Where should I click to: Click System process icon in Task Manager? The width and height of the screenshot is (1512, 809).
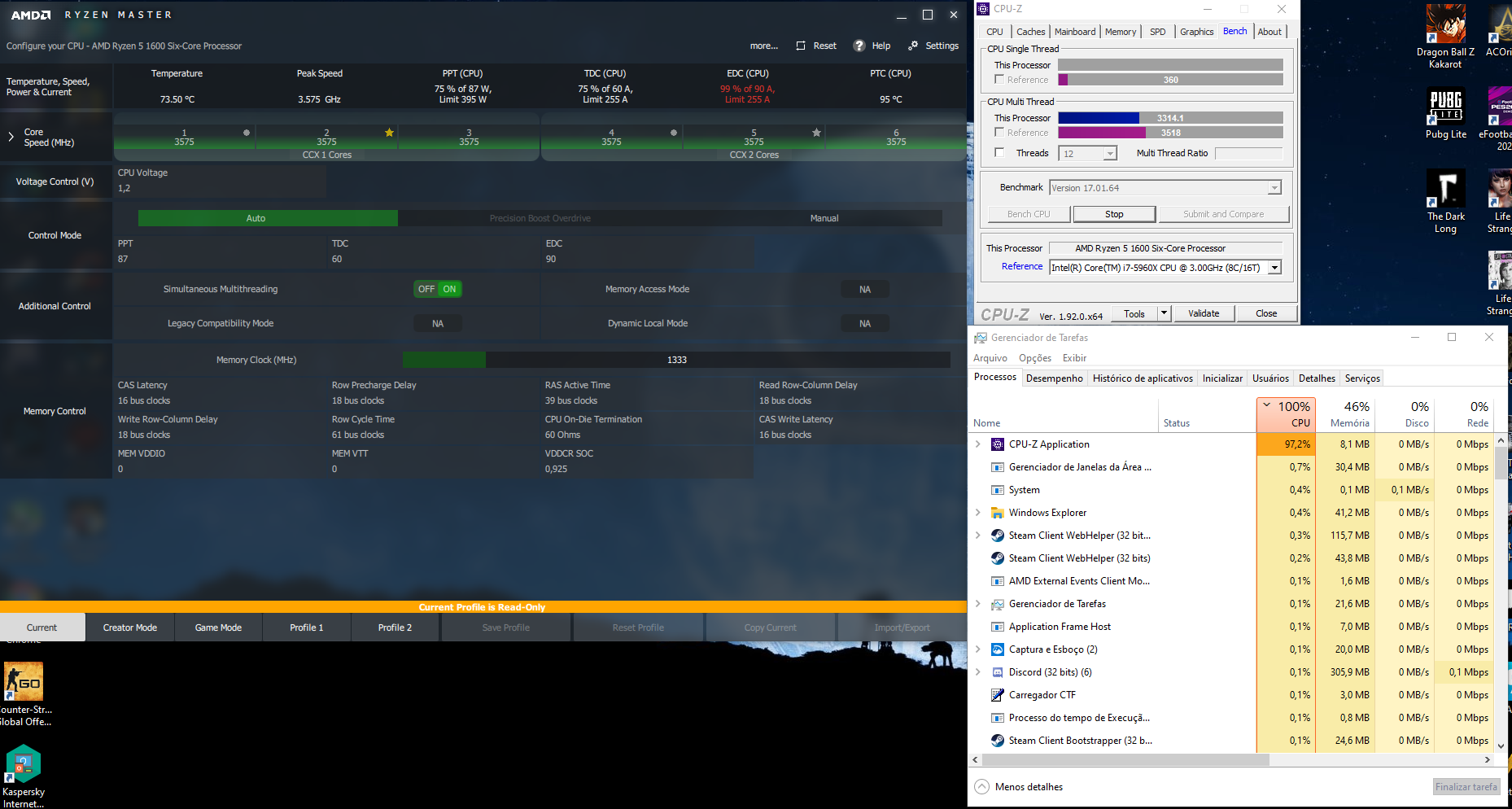997,490
